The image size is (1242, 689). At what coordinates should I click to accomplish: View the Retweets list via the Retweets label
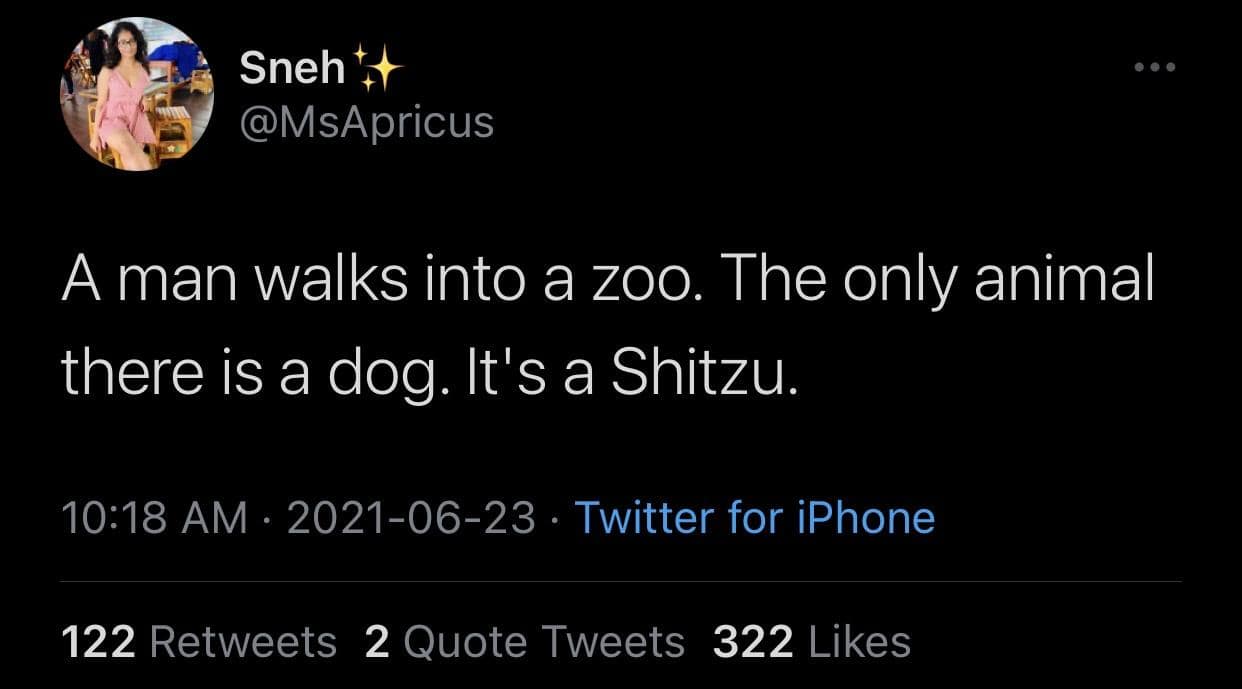[243, 641]
